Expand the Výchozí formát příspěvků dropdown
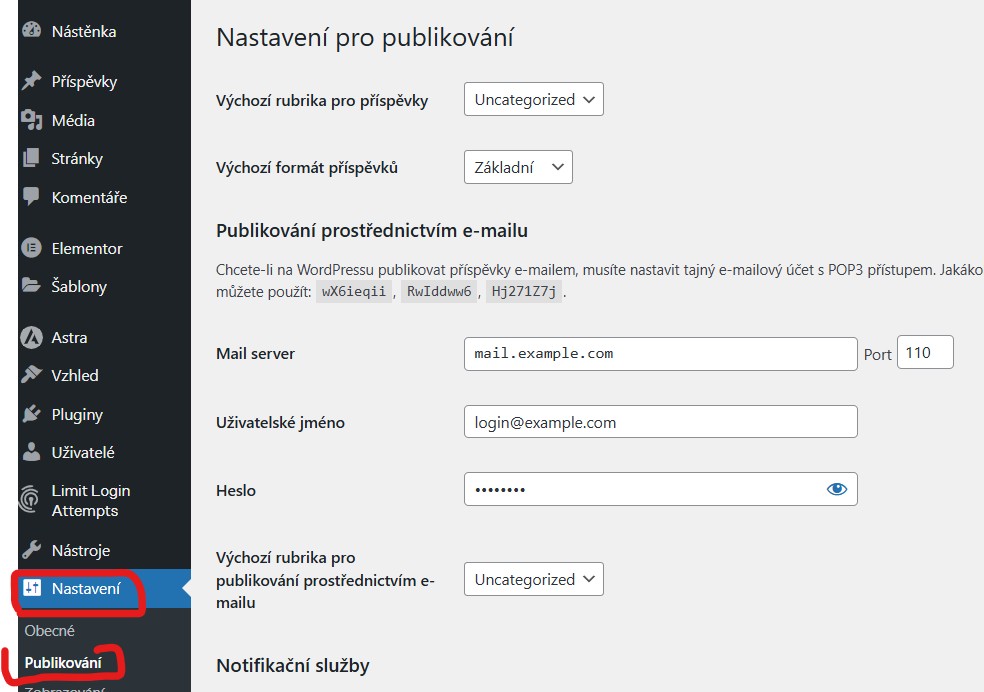984x692 pixels. [x=517, y=167]
